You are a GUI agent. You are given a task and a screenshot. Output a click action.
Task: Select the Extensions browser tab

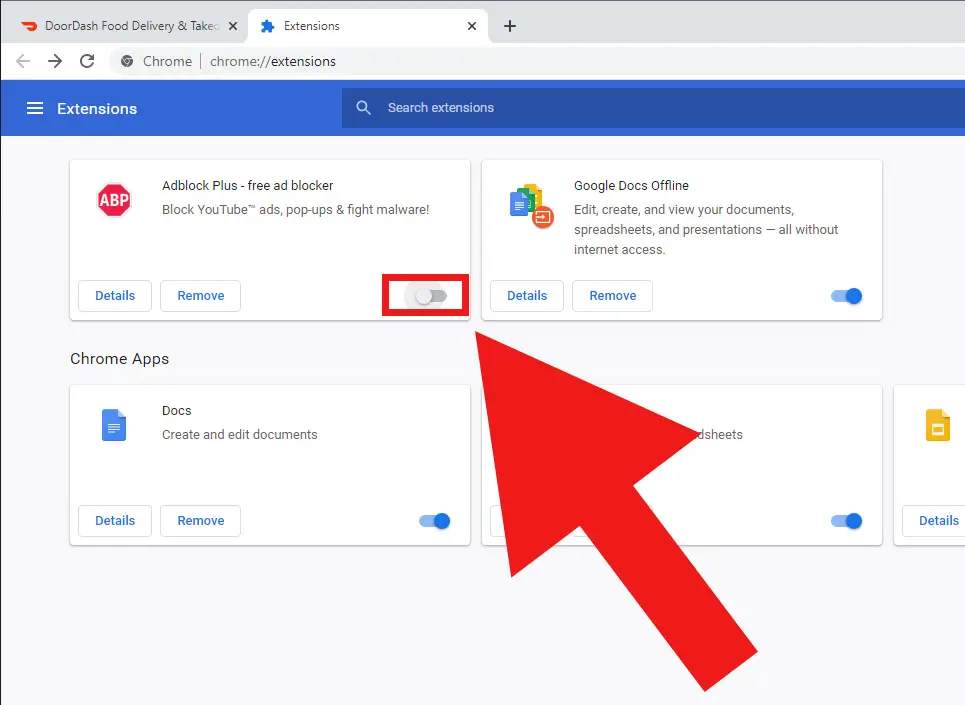pos(367,26)
